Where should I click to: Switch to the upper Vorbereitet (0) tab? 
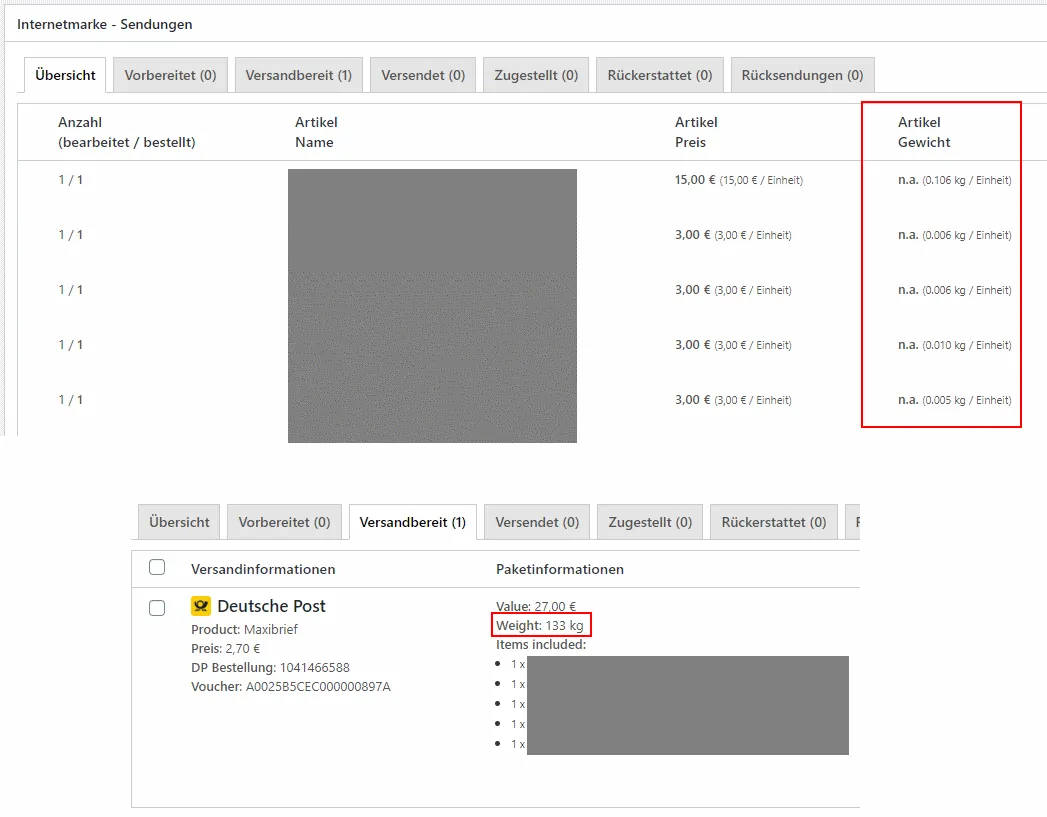(x=170, y=75)
